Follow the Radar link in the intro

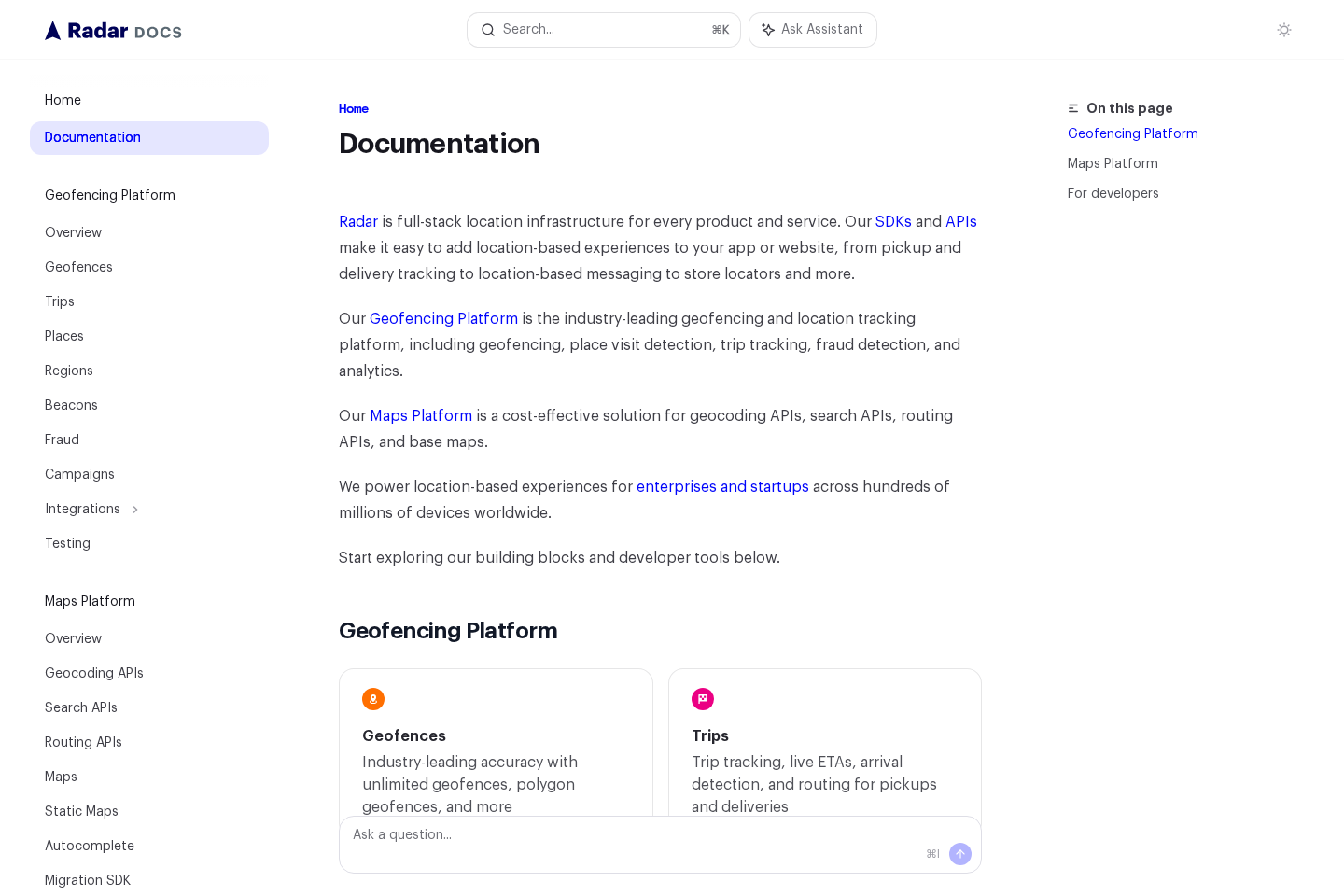[x=358, y=221]
